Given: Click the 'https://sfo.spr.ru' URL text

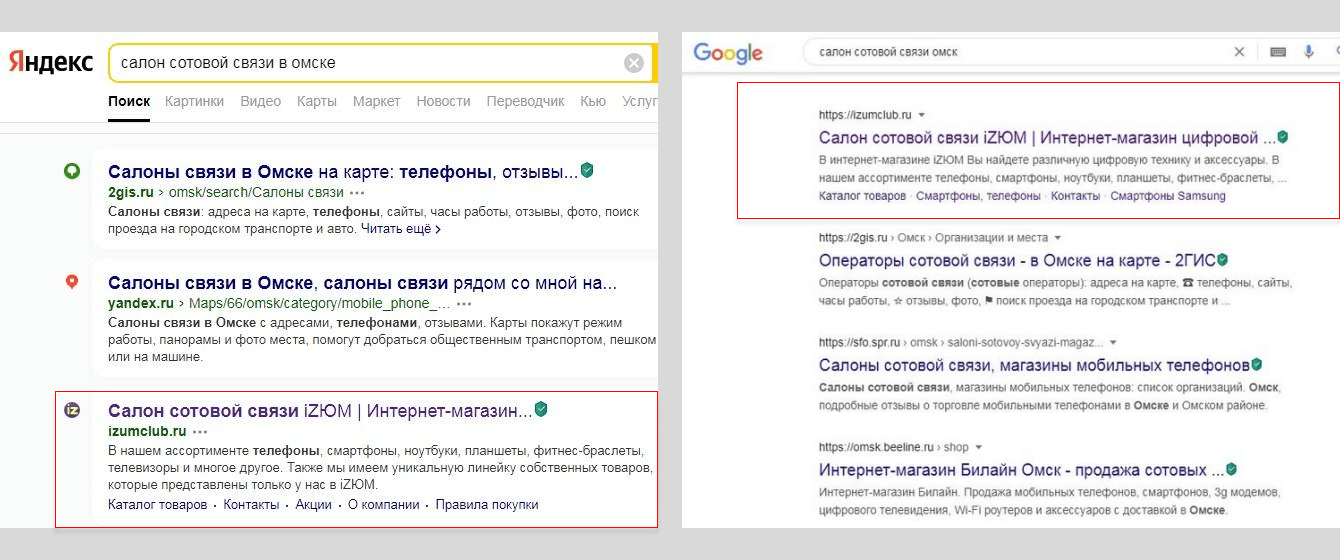Looking at the screenshot, I should 861,342.
